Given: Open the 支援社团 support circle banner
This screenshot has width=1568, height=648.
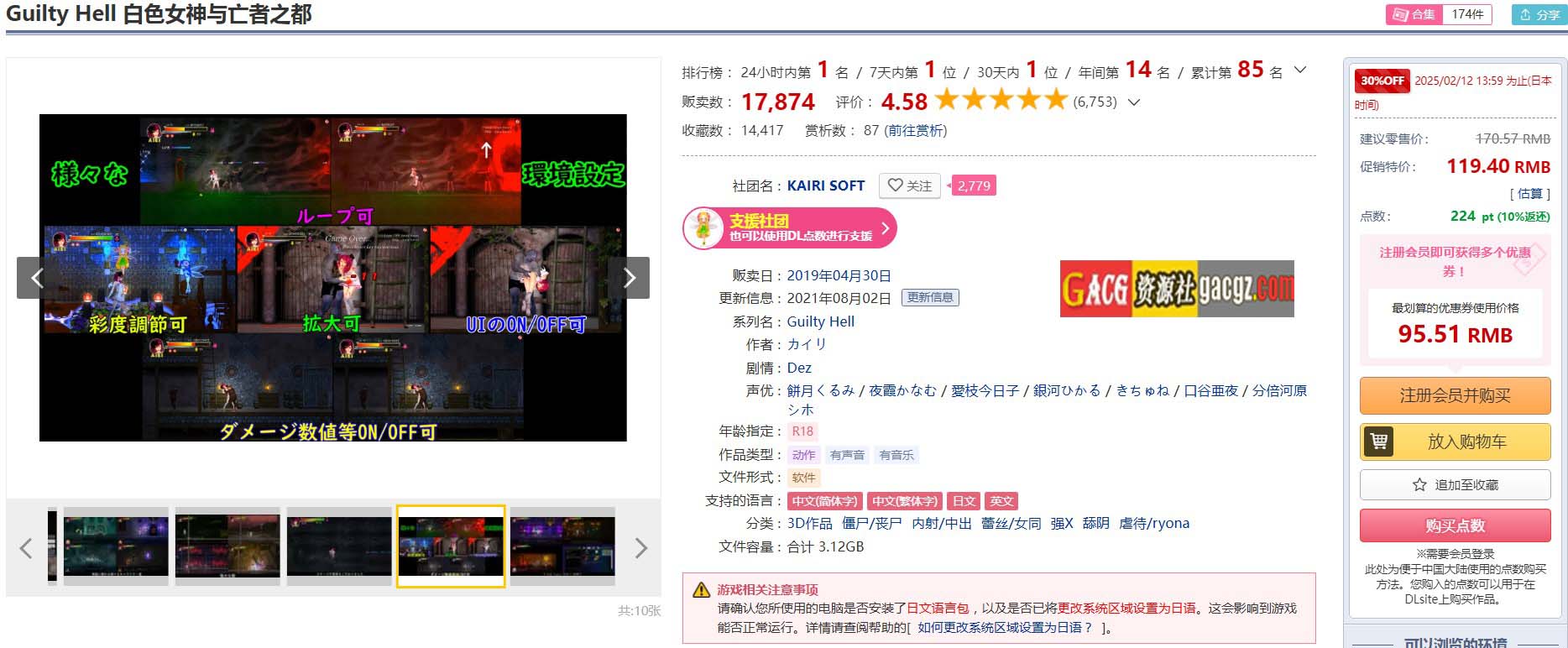Looking at the screenshot, I should (789, 228).
